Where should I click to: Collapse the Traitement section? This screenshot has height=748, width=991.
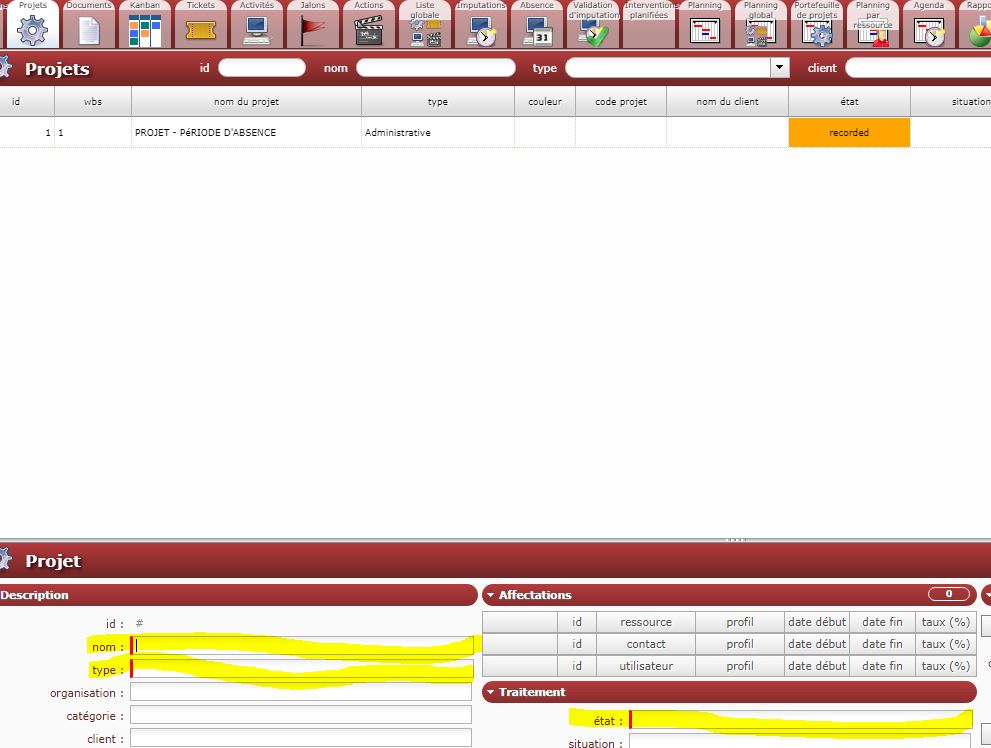click(491, 692)
